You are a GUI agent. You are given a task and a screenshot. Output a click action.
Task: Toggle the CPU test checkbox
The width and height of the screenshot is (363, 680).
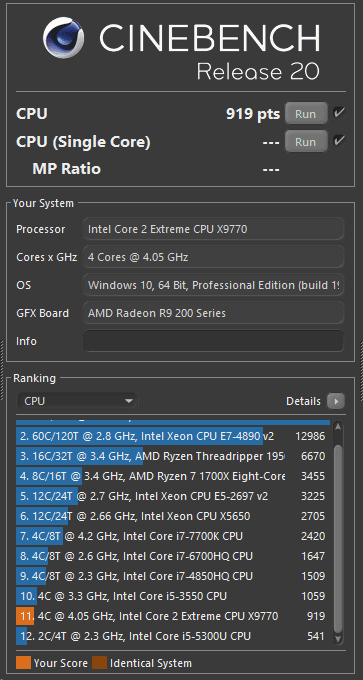pos(339,114)
